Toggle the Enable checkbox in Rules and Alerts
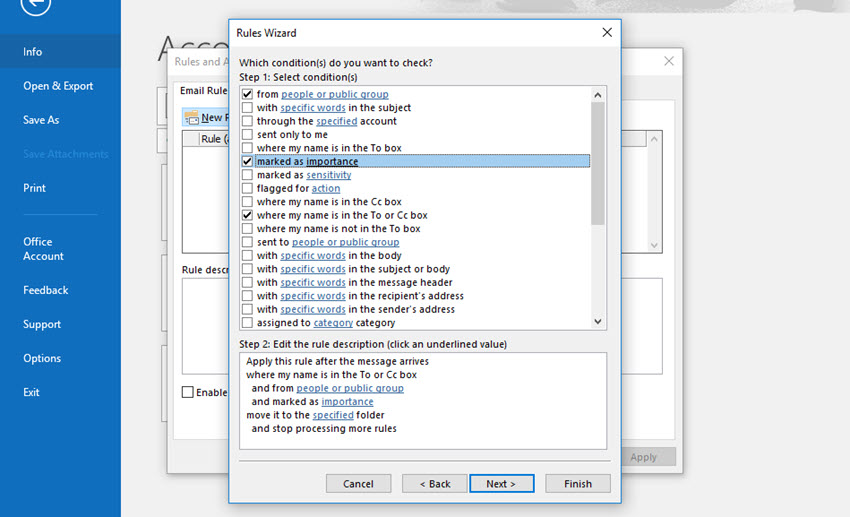The width and height of the screenshot is (850, 517). 188,392
